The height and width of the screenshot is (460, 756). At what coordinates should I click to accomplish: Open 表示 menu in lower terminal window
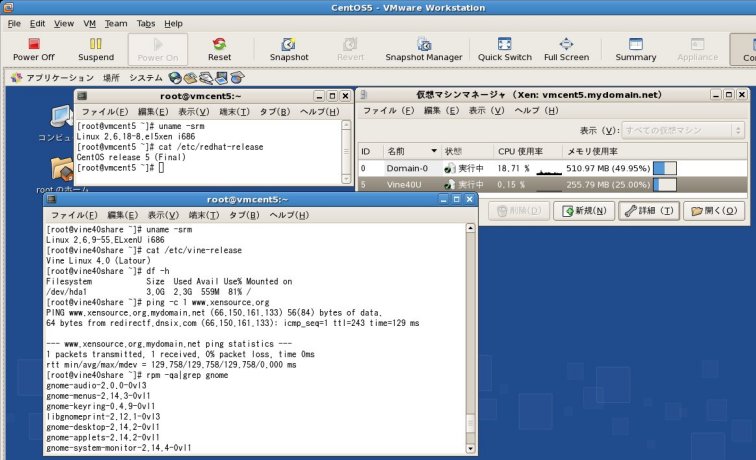[x=163, y=215]
